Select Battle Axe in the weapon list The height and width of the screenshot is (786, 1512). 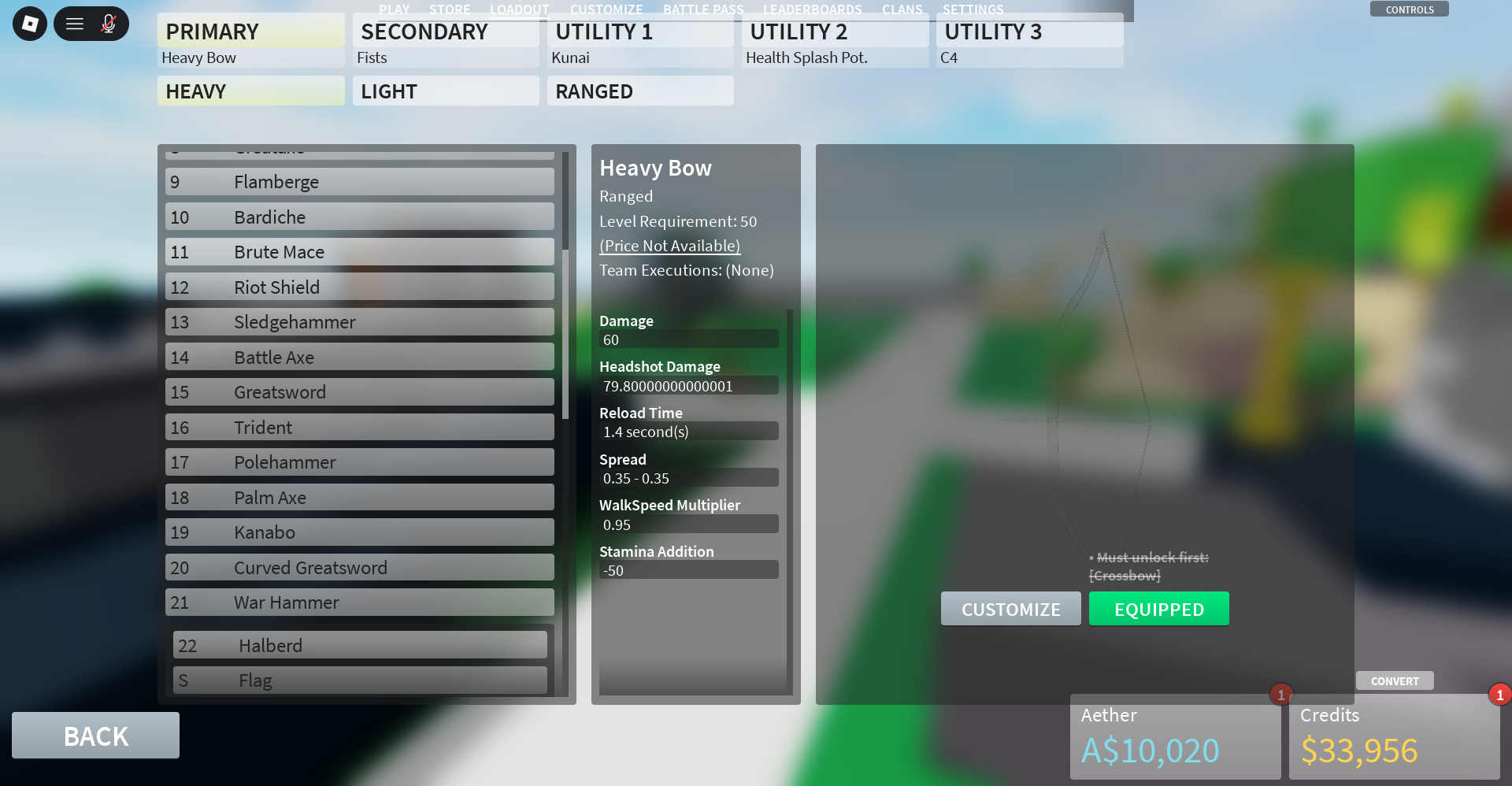pyautogui.click(x=360, y=357)
